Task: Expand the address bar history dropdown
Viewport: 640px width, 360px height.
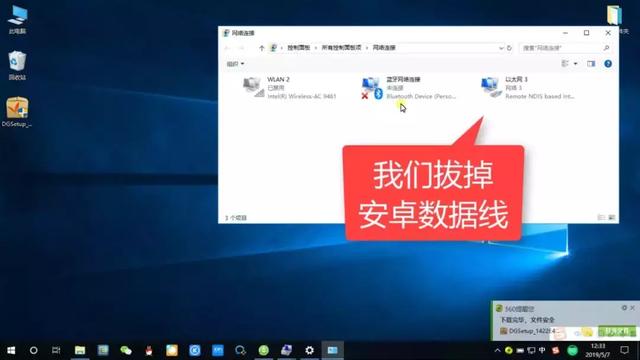Action: click(501, 48)
